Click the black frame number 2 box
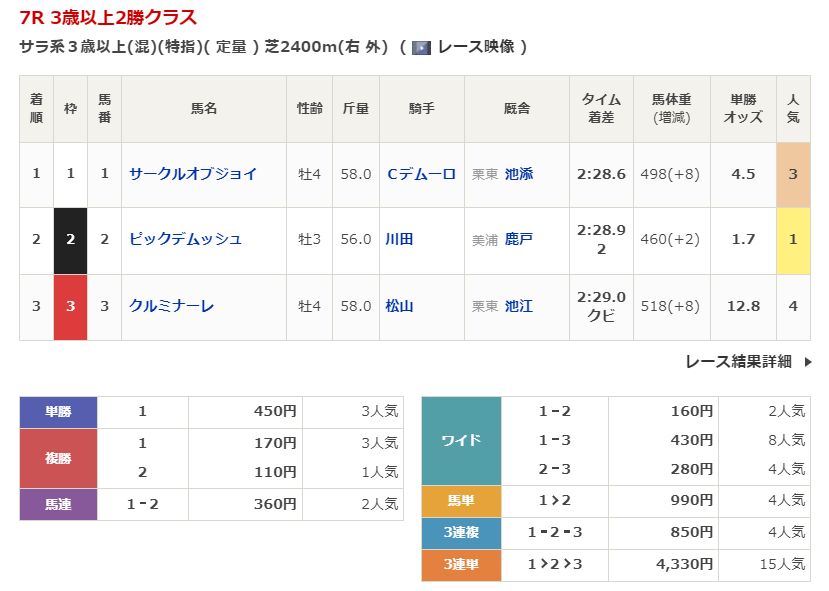Viewport: 829px width, 591px height. [70, 240]
